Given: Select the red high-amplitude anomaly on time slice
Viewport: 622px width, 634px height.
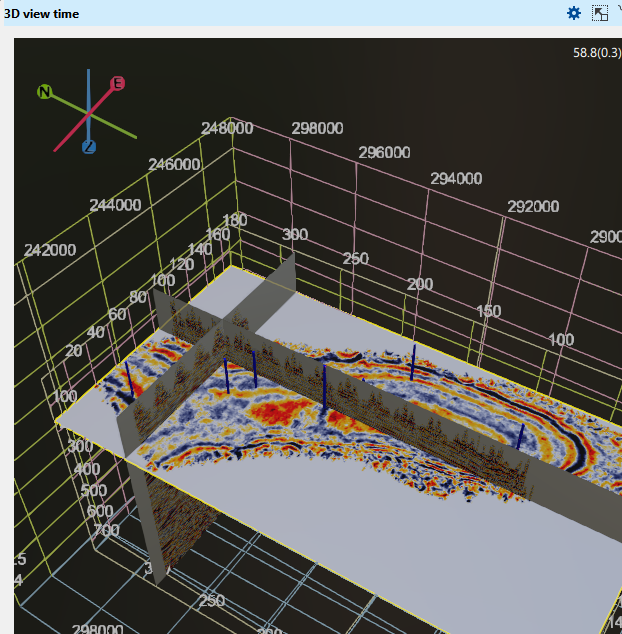Looking at the screenshot, I should tap(279, 412).
